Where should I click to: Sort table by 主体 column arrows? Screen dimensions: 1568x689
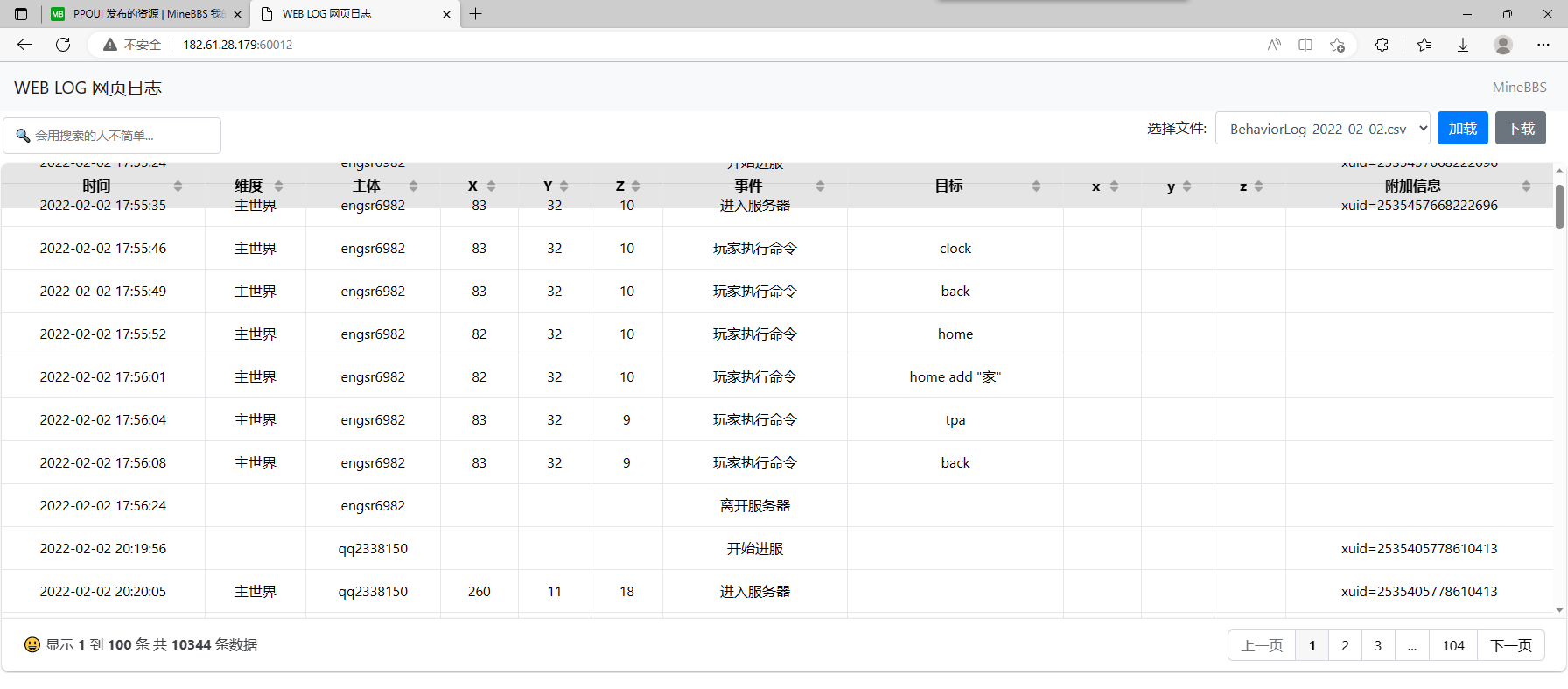pyautogui.click(x=413, y=186)
